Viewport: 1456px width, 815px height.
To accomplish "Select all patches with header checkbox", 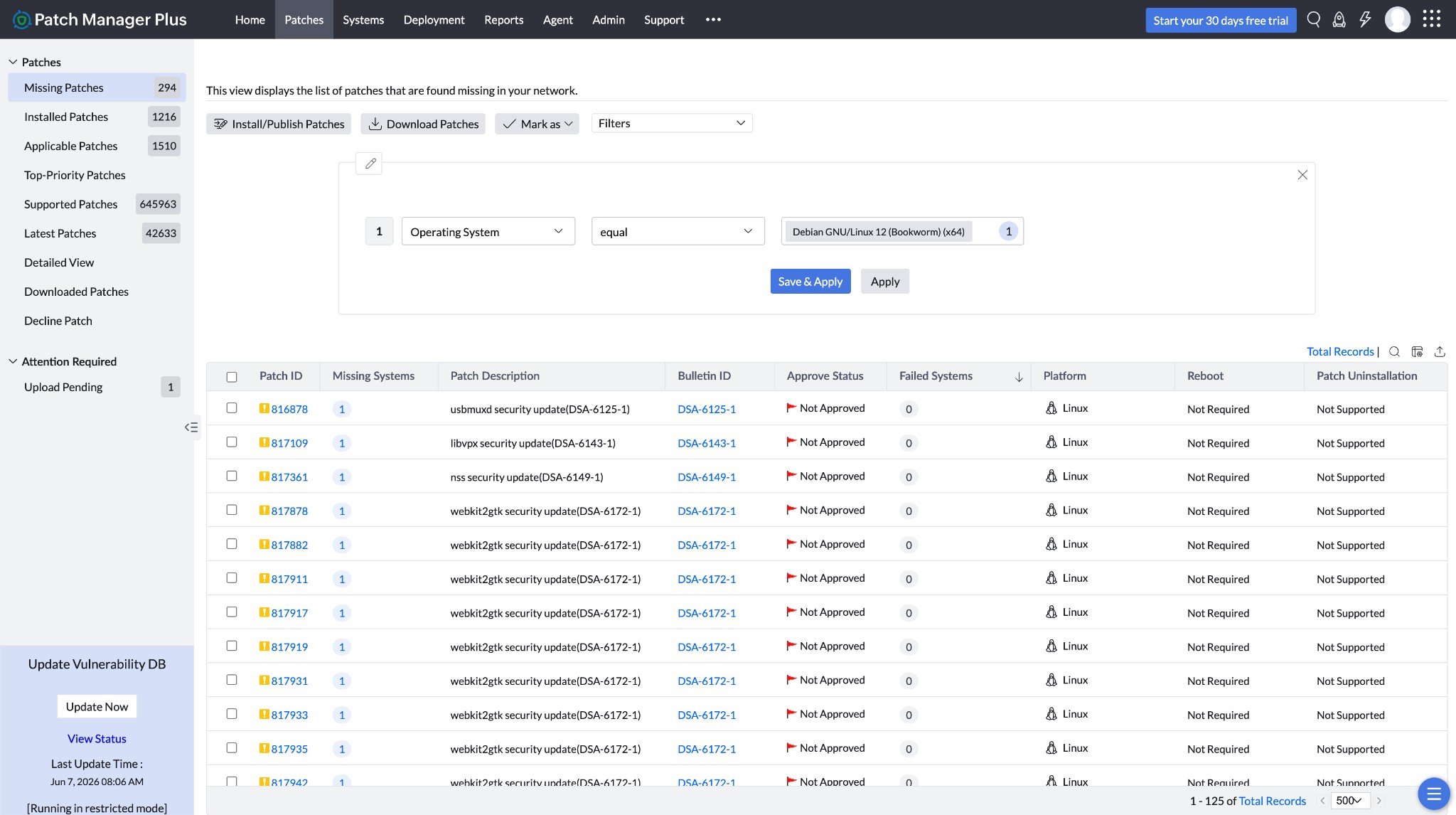I will tap(232, 377).
